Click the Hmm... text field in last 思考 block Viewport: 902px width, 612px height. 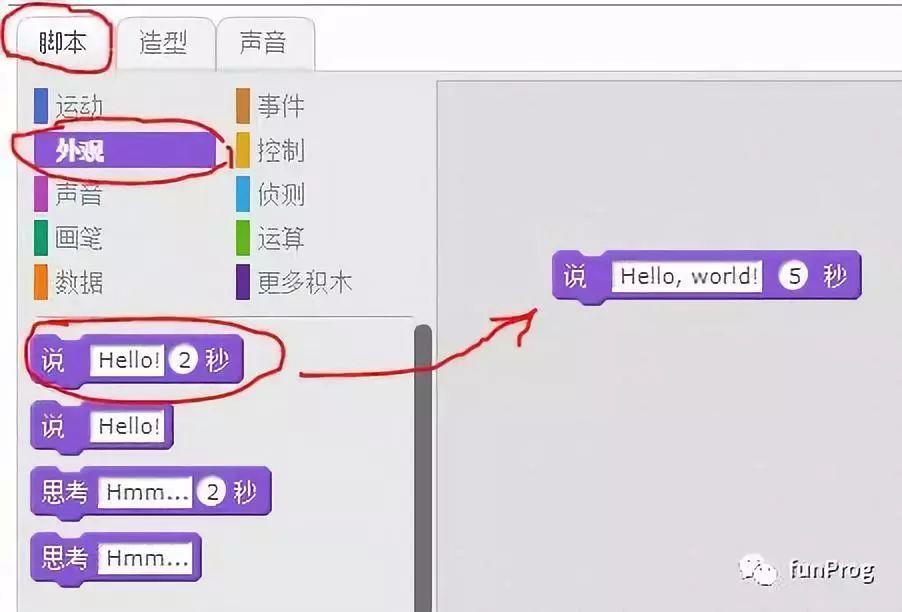click(x=147, y=558)
